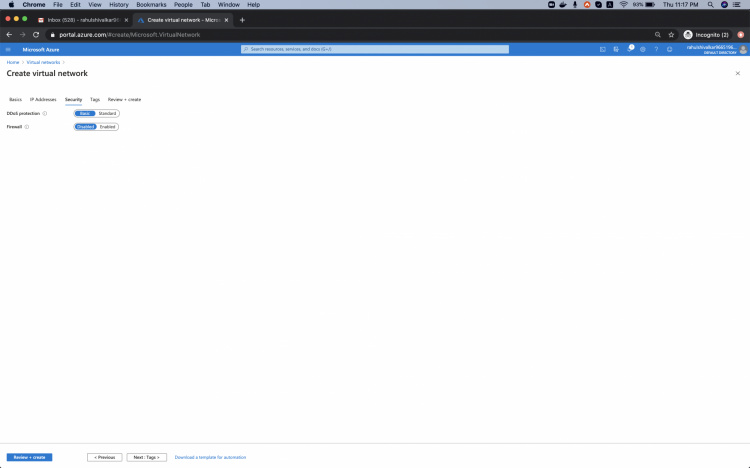Open the Azure notifications bell
750x468 pixels.
click(x=630, y=49)
